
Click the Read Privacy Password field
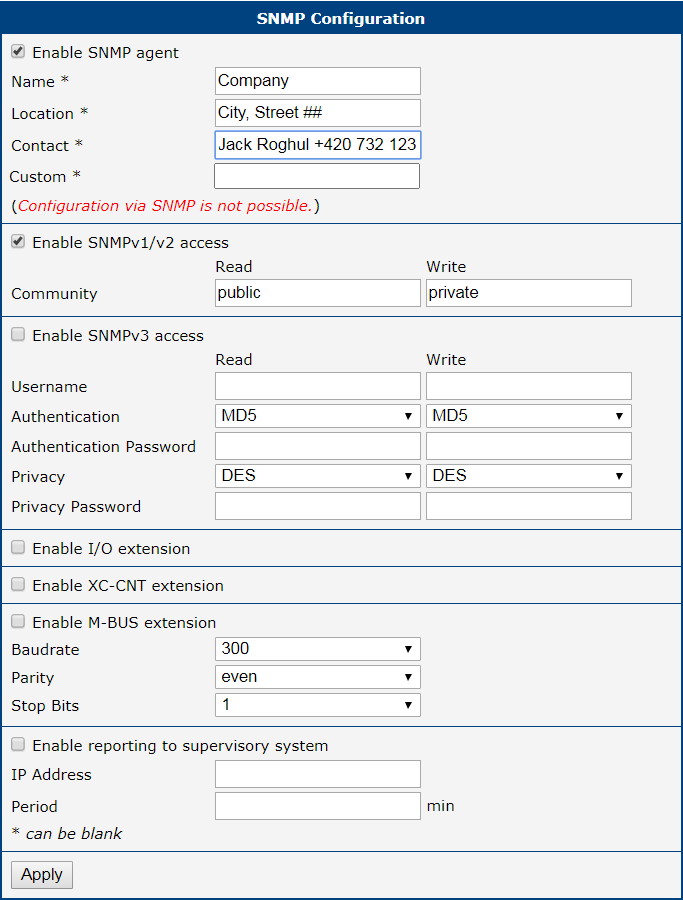[x=318, y=506]
